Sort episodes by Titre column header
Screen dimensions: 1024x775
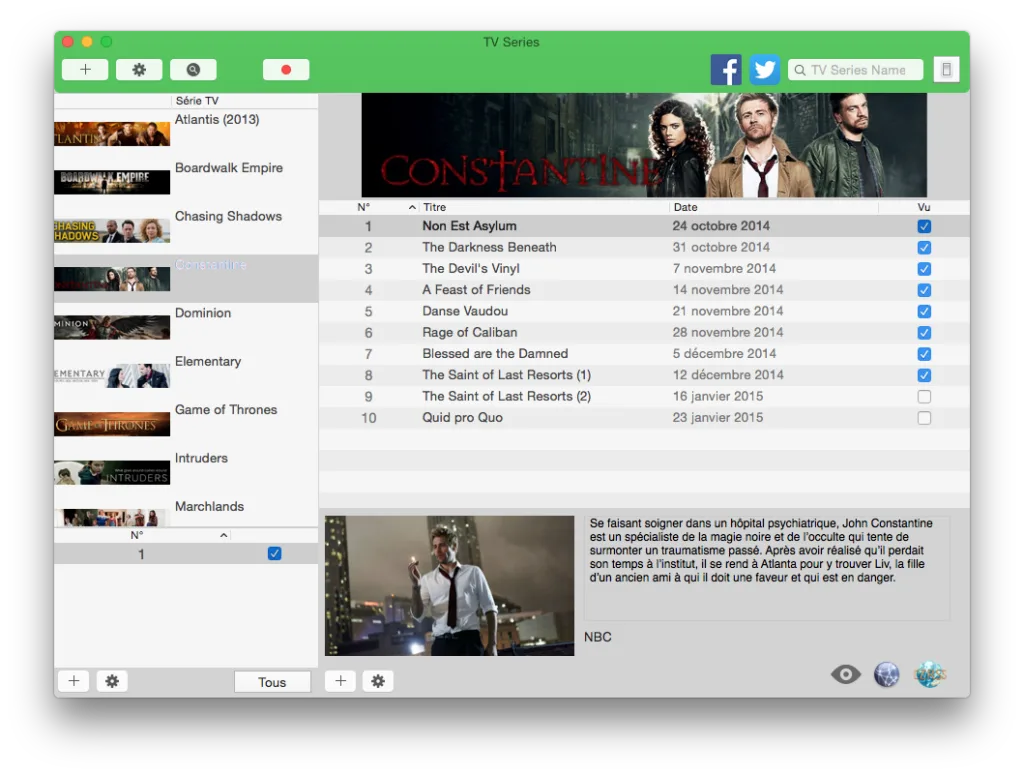(544, 207)
